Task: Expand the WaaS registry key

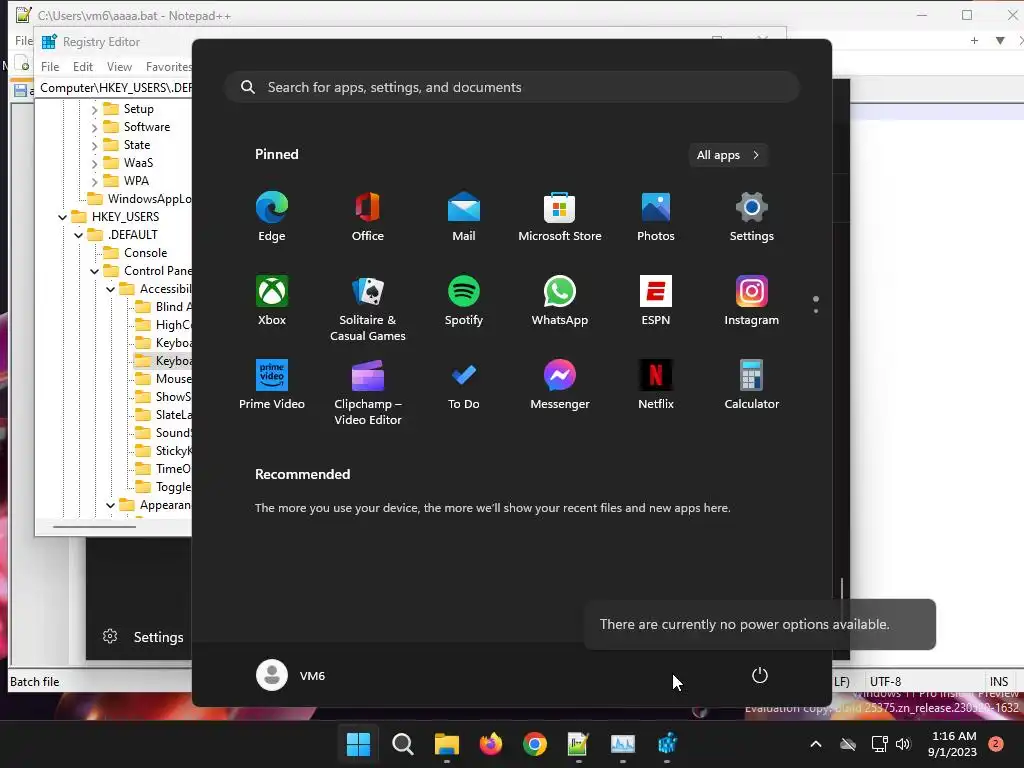Action: tap(94, 163)
